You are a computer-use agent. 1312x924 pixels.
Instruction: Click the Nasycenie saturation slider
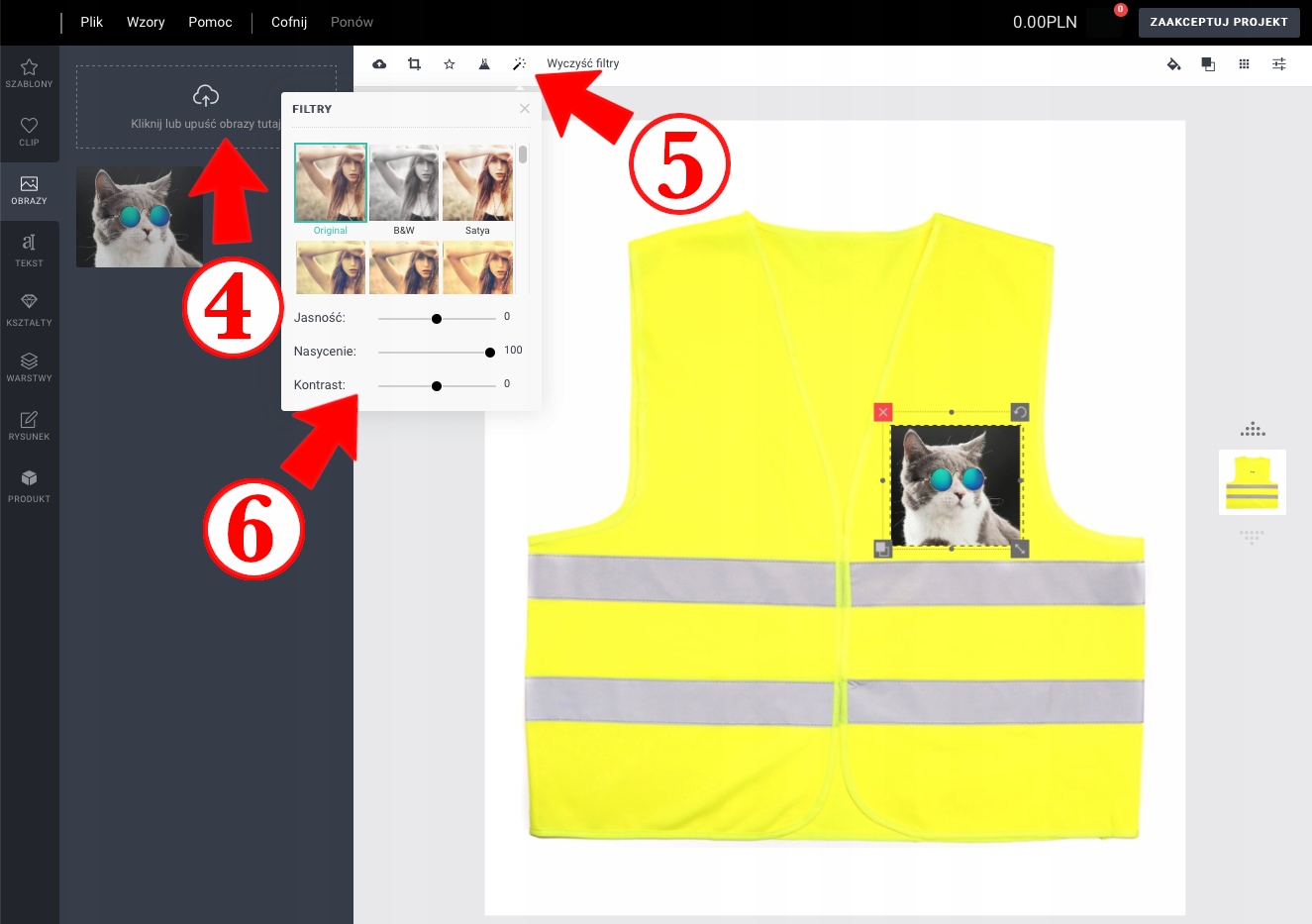(x=437, y=353)
